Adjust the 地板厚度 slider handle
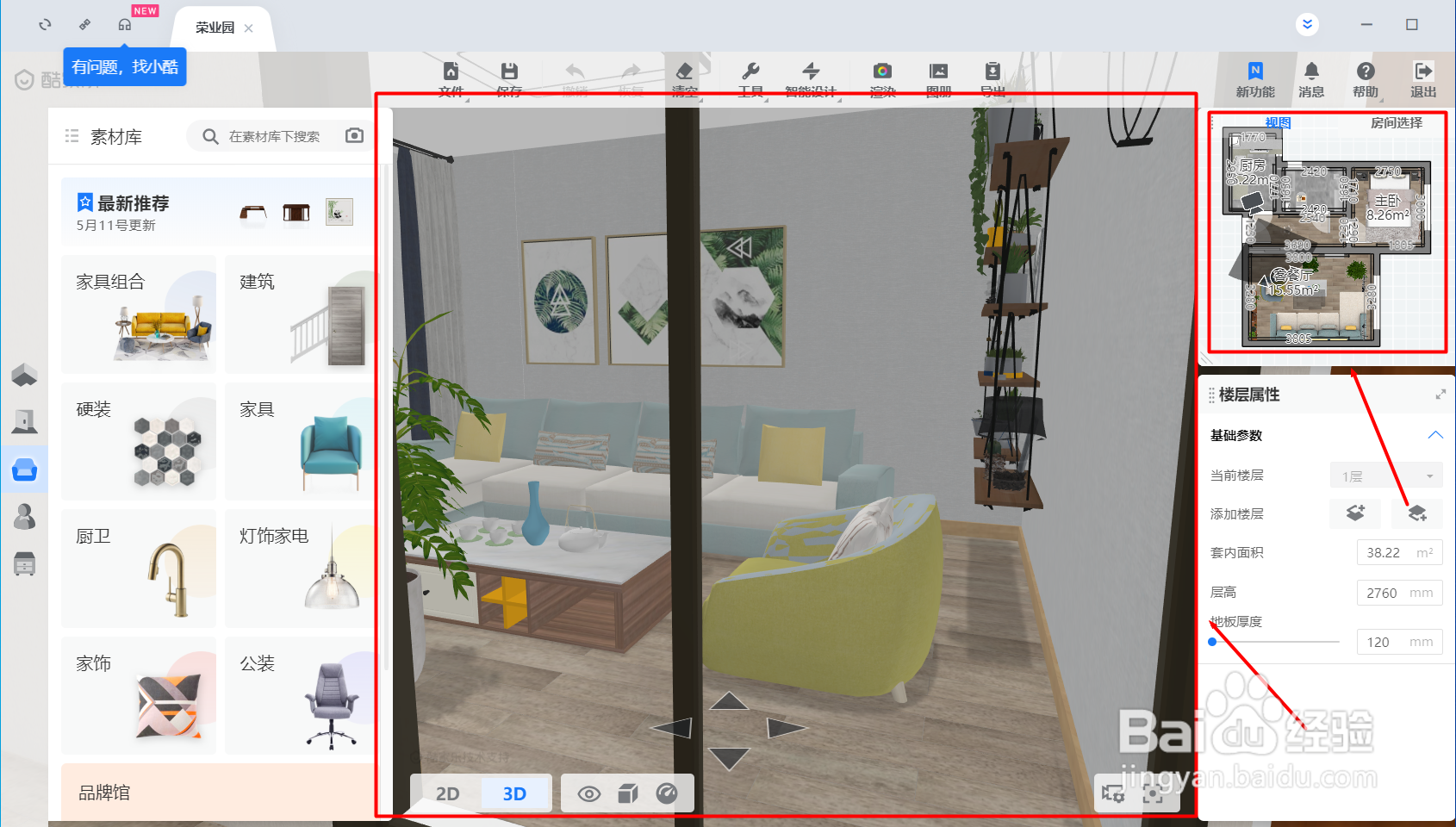The image size is (1456, 827). tap(1212, 642)
